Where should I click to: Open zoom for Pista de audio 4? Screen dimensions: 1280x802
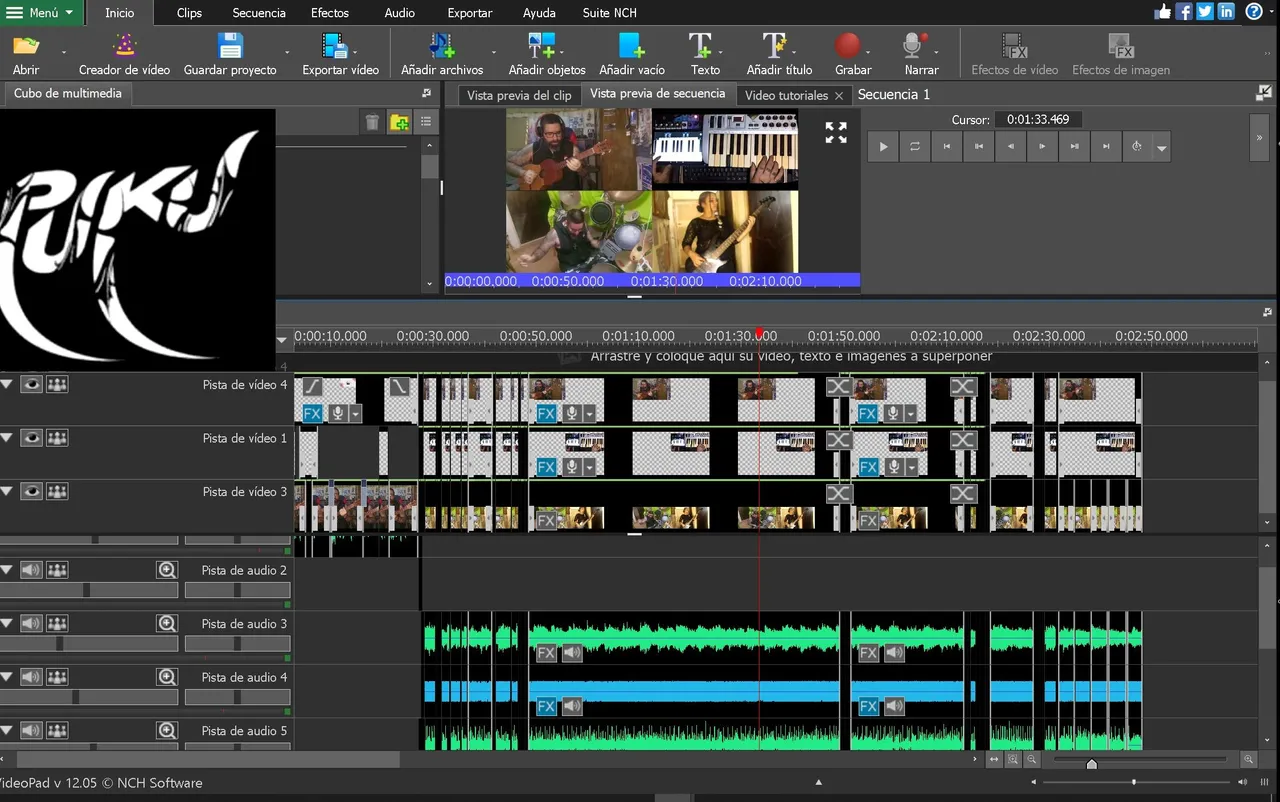[167, 677]
